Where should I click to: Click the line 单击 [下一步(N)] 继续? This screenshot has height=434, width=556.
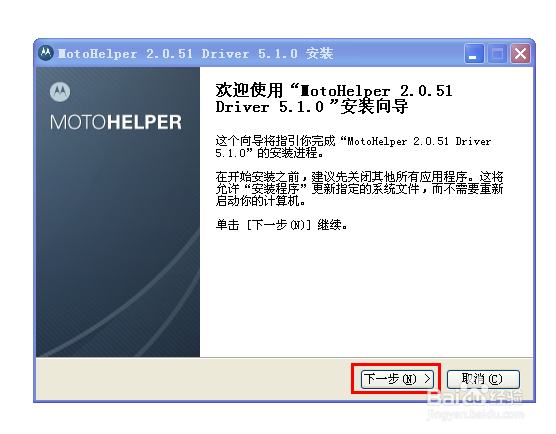coord(281,225)
